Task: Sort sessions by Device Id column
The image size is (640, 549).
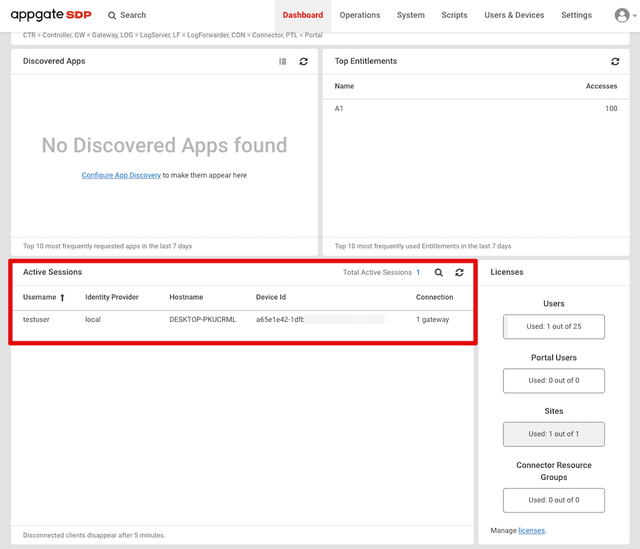Action: pos(271,297)
